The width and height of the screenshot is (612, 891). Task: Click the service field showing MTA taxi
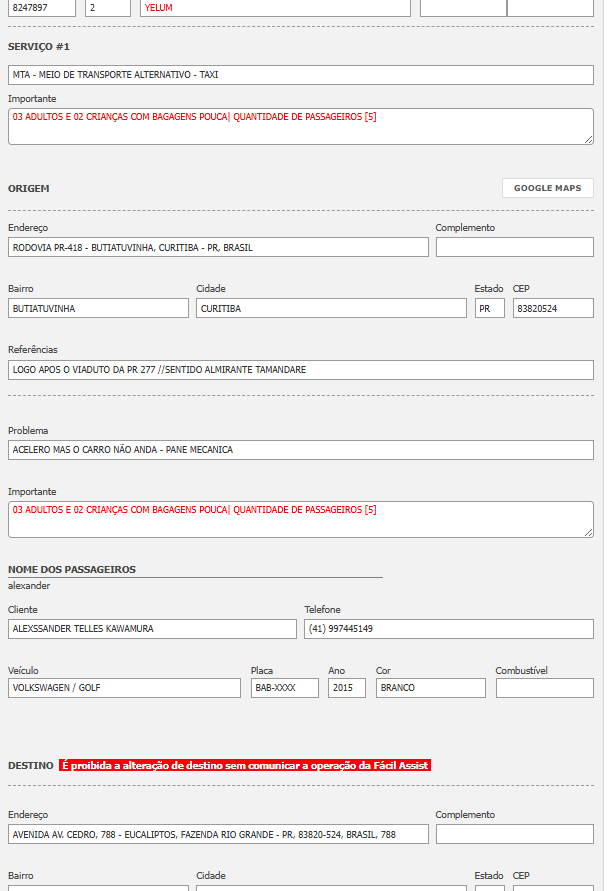(x=300, y=75)
